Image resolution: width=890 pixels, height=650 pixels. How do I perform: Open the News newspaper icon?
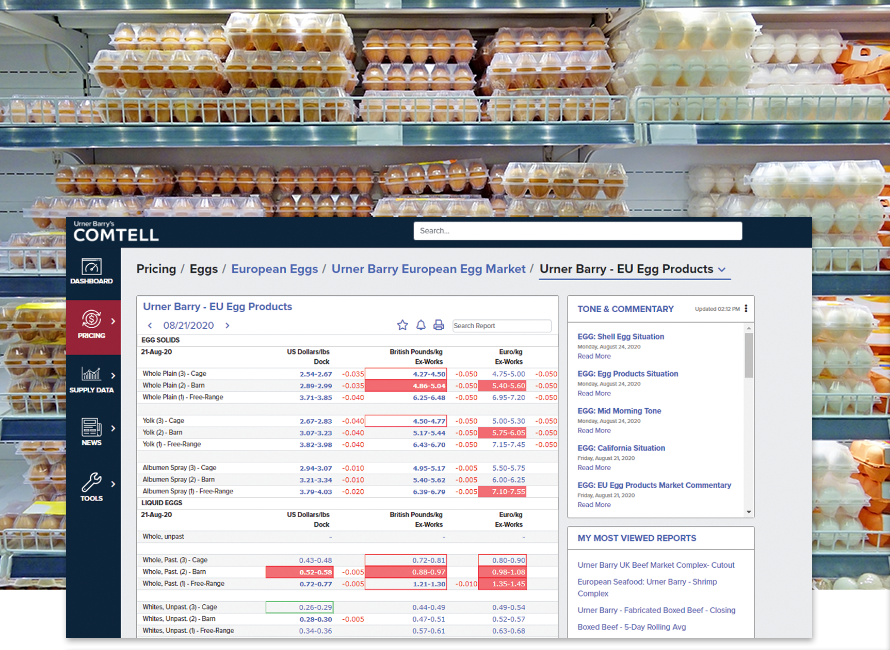[x=91, y=429]
